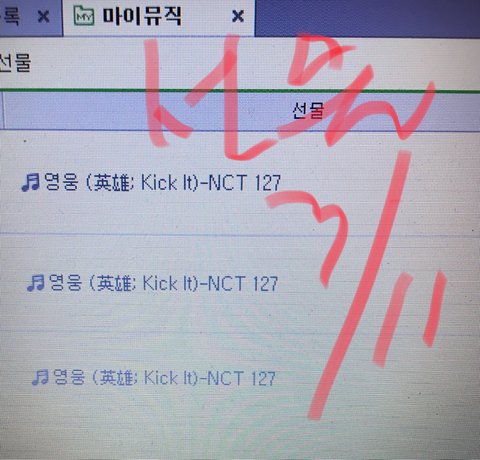
Task: Click empty tab bar area beside 마이뮤직 tab
Action: point(367,17)
